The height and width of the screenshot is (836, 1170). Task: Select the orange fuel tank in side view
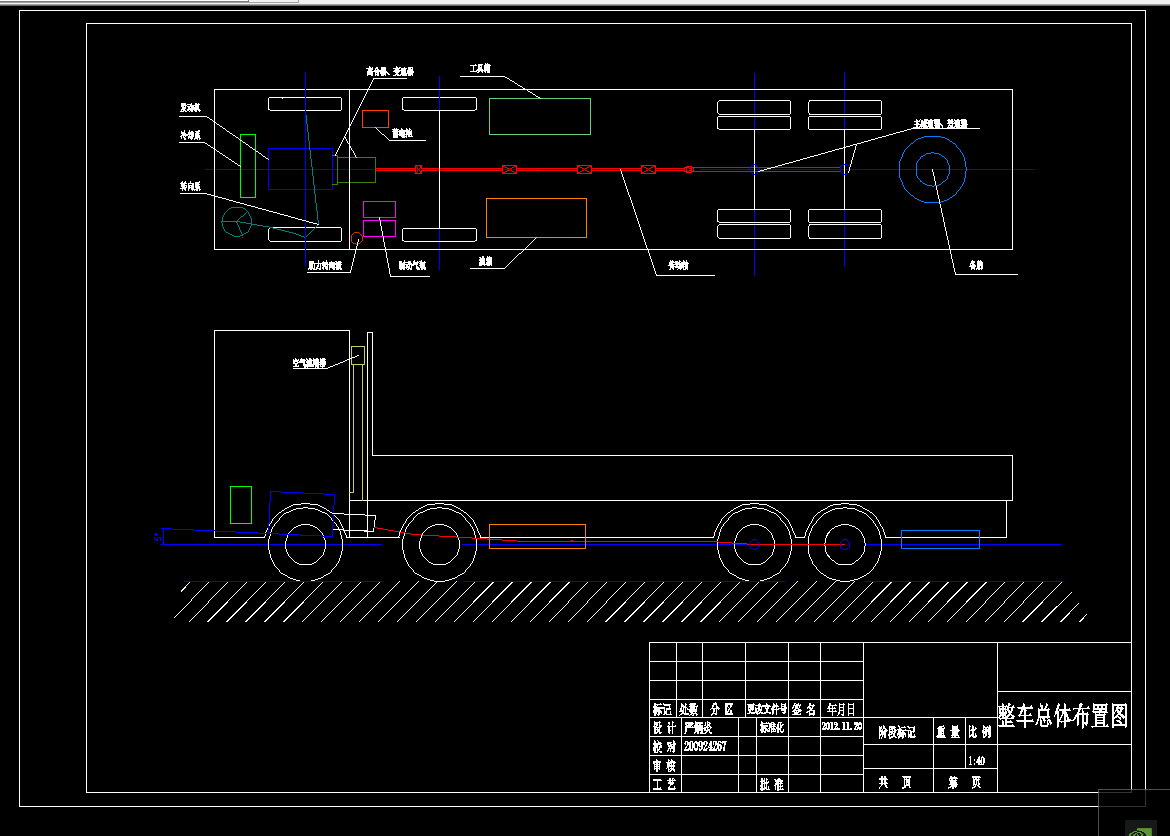pyautogui.click(x=537, y=536)
